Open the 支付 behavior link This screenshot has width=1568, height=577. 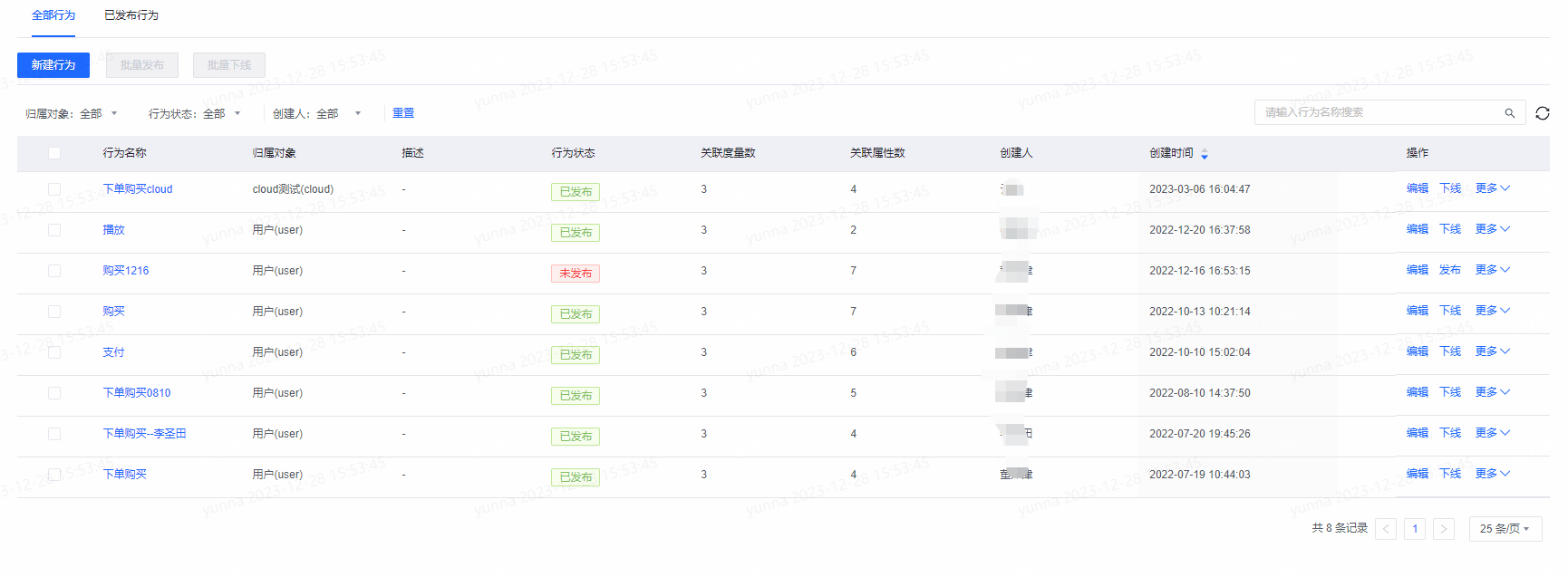[x=113, y=352]
